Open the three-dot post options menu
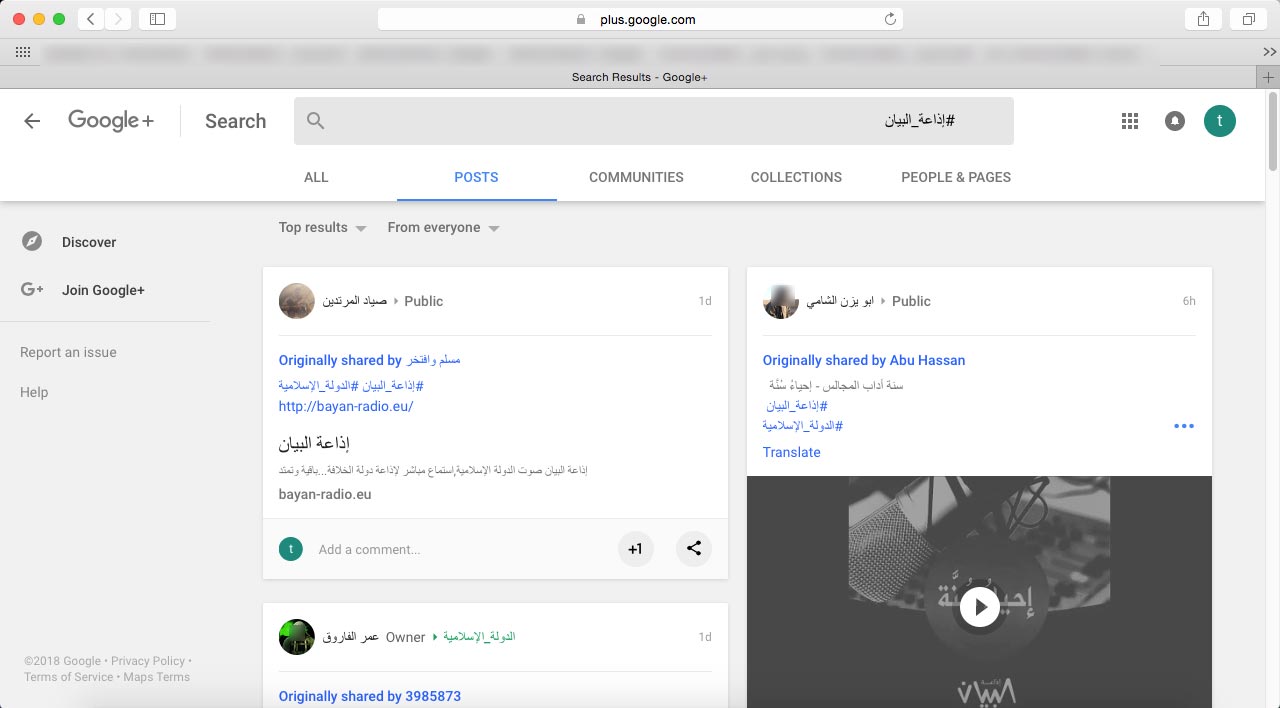Screen dimensions: 1280x708 pos(1184,426)
